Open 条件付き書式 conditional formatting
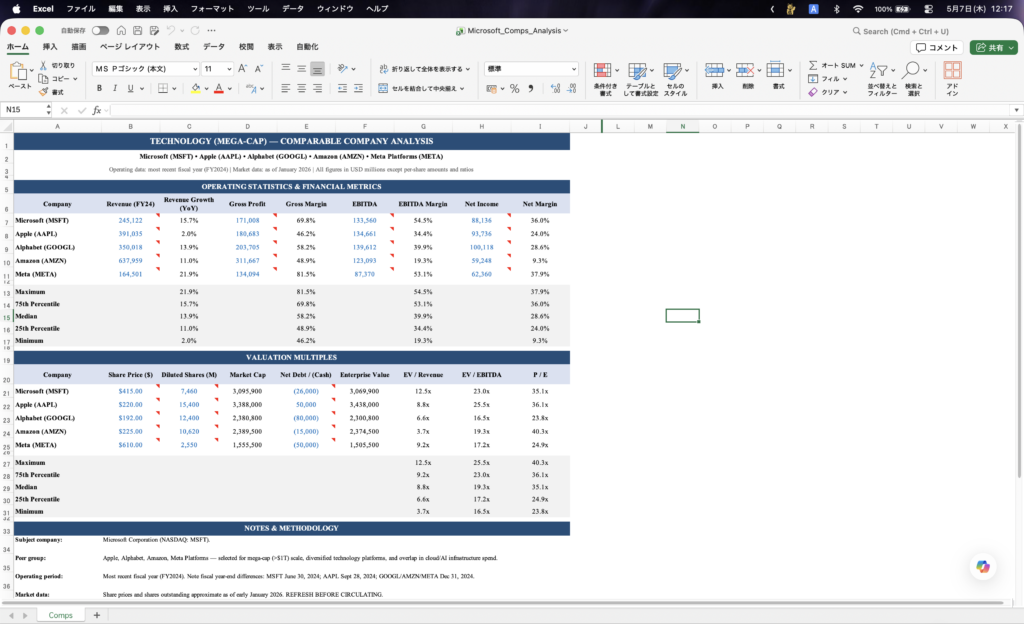Viewport: 1024px width, 624px height. coord(605,79)
